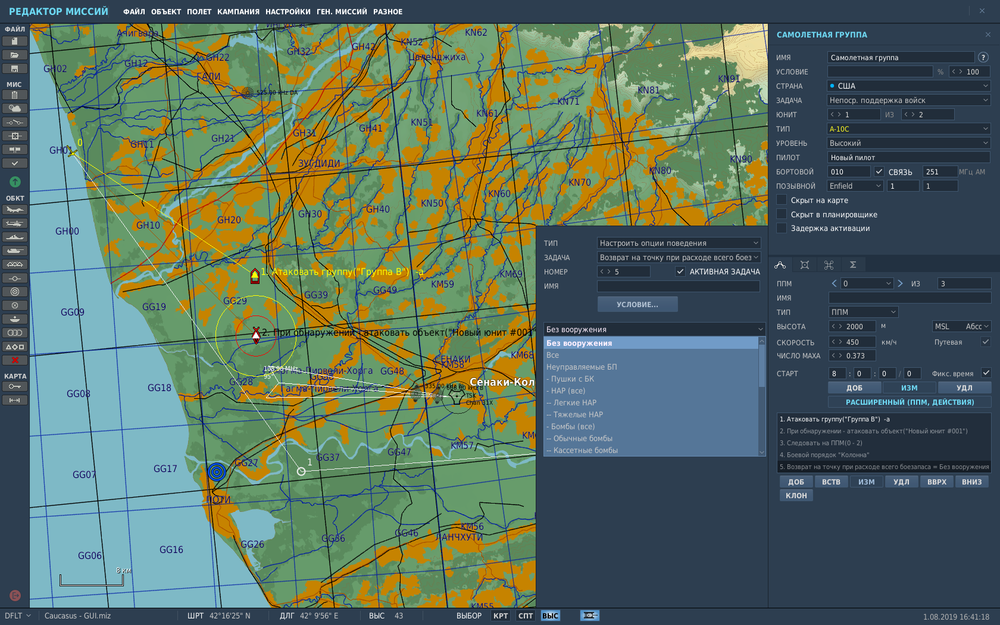Screen dimensions: 1000x625
Task: Select the helicopter group placement tool
Action: (x=15, y=223)
